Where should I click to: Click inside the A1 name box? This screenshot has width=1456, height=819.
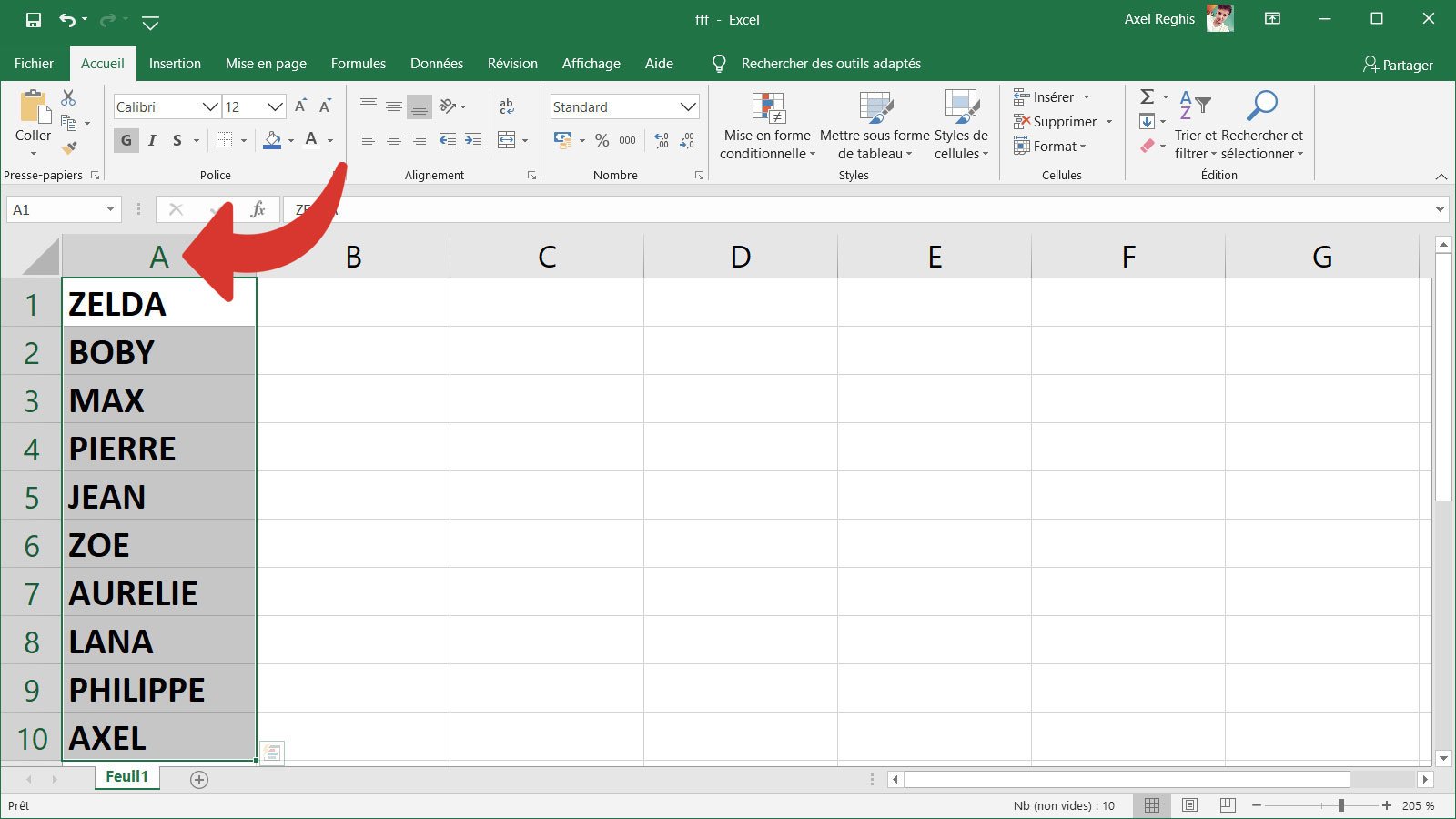55,208
